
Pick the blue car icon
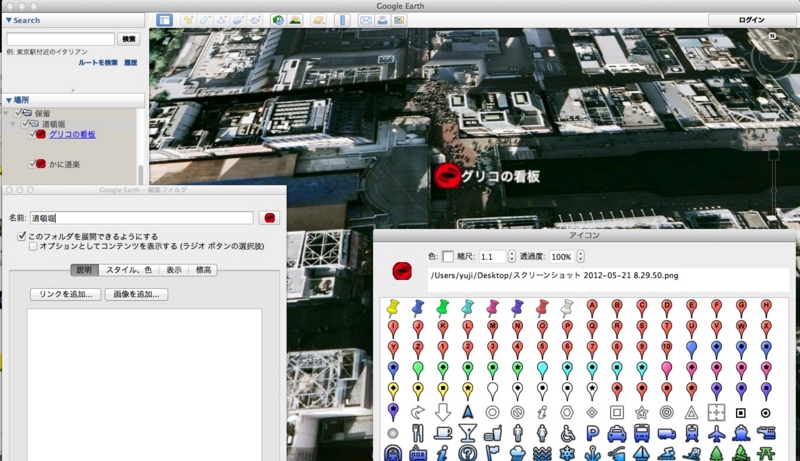617,433
